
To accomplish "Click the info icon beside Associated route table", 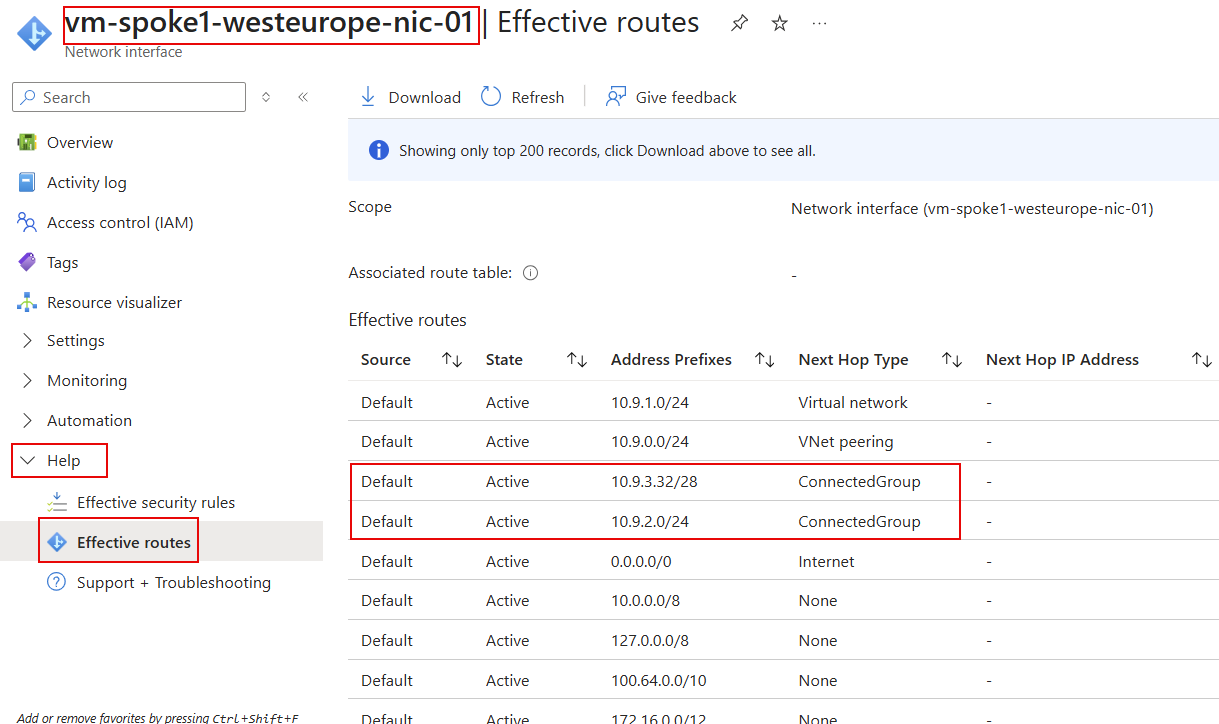I will tap(531, 273).
